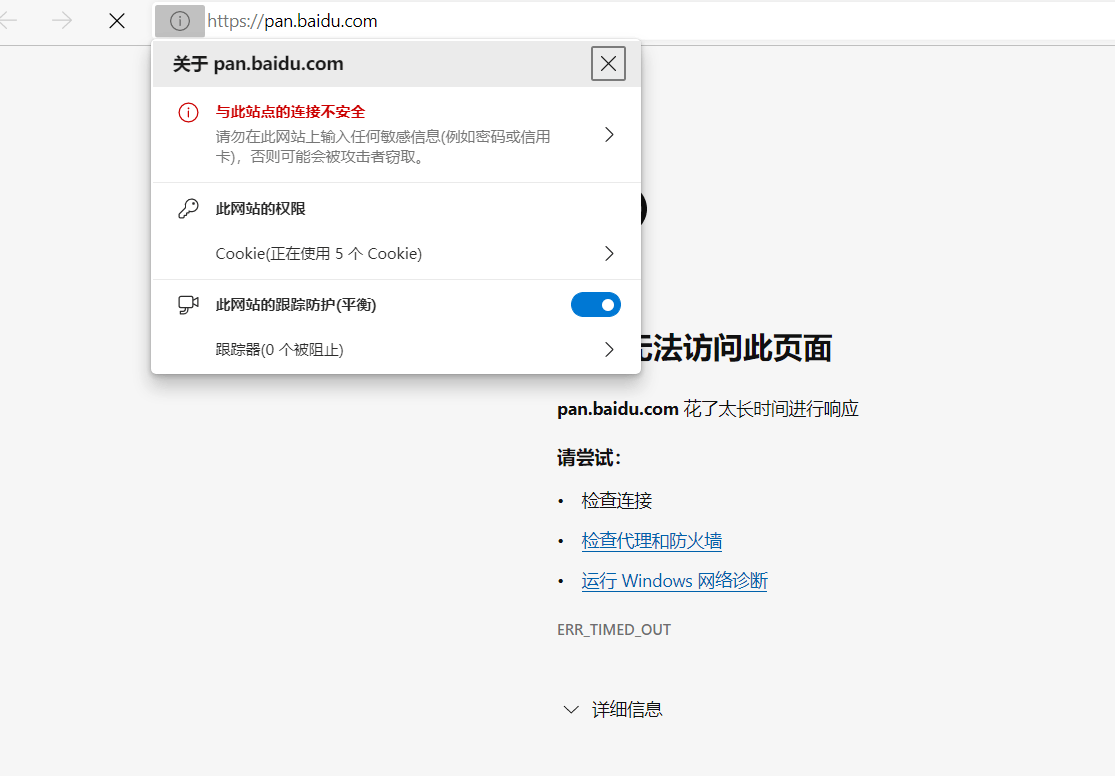Viewport: 1115px width, 776px height.
Task: Click the red connection warning info icon
Action: click(x=188, y=112)
